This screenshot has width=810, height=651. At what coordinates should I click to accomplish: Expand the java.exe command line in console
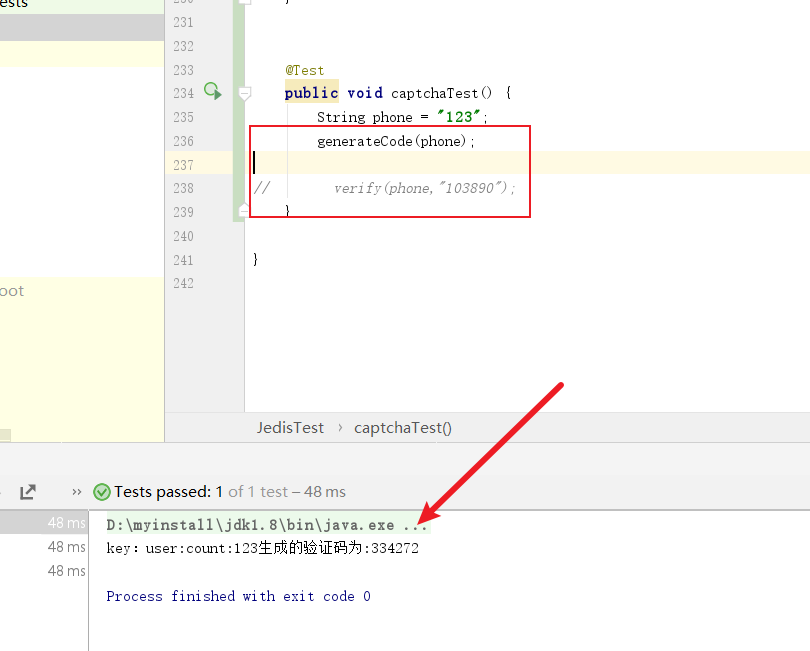267,525
